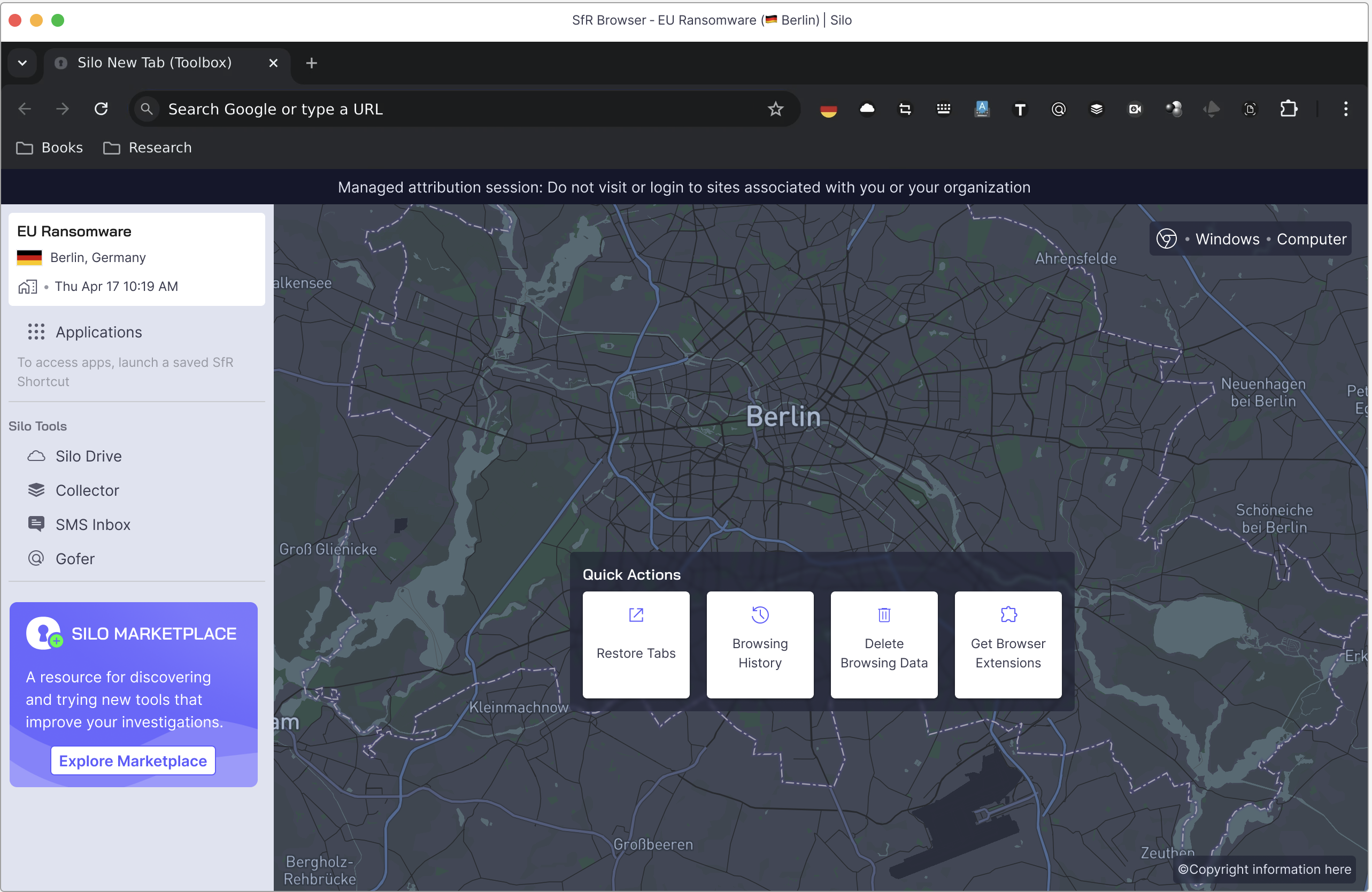The image size is (1372, 892).
Task: Open the Books bookmark folder
Action: tap(50, 148)
